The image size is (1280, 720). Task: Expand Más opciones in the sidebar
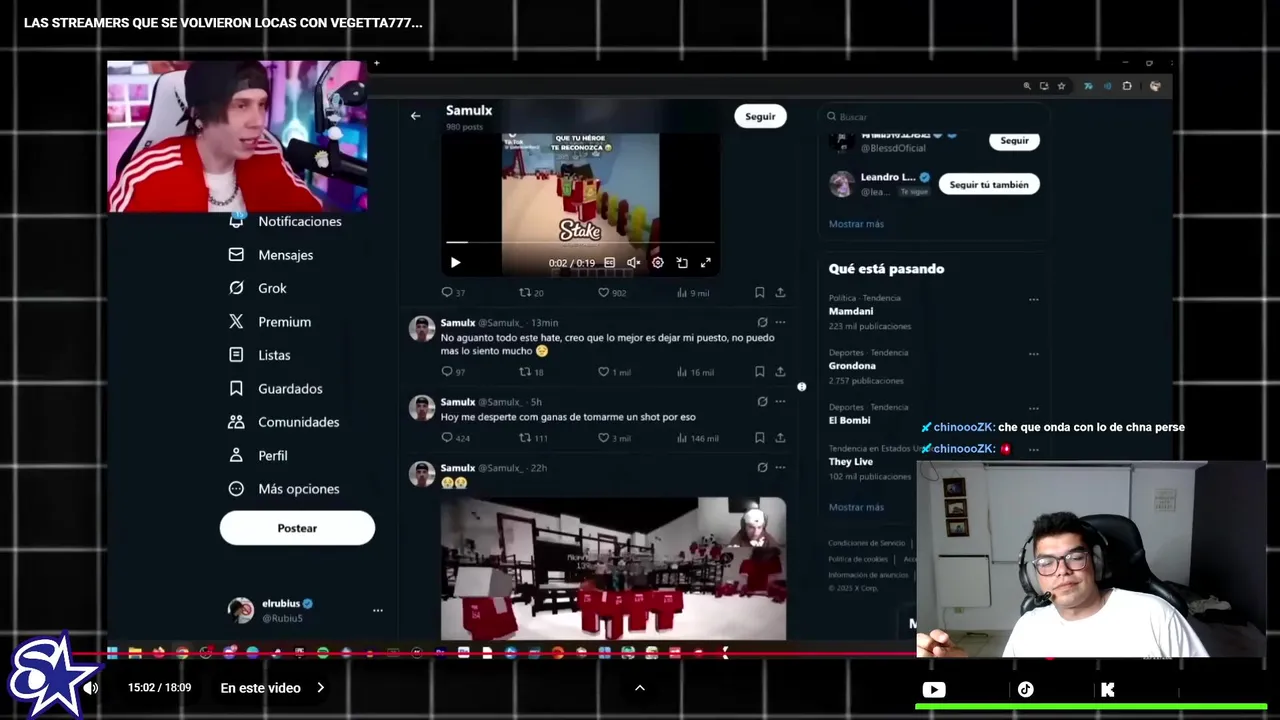point(284,489)
